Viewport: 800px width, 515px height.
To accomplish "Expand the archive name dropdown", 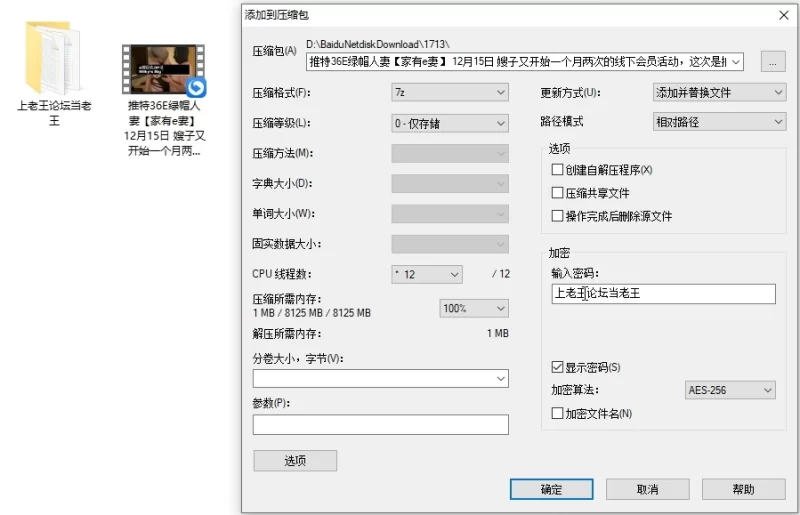I will click(x=736, y=62).
